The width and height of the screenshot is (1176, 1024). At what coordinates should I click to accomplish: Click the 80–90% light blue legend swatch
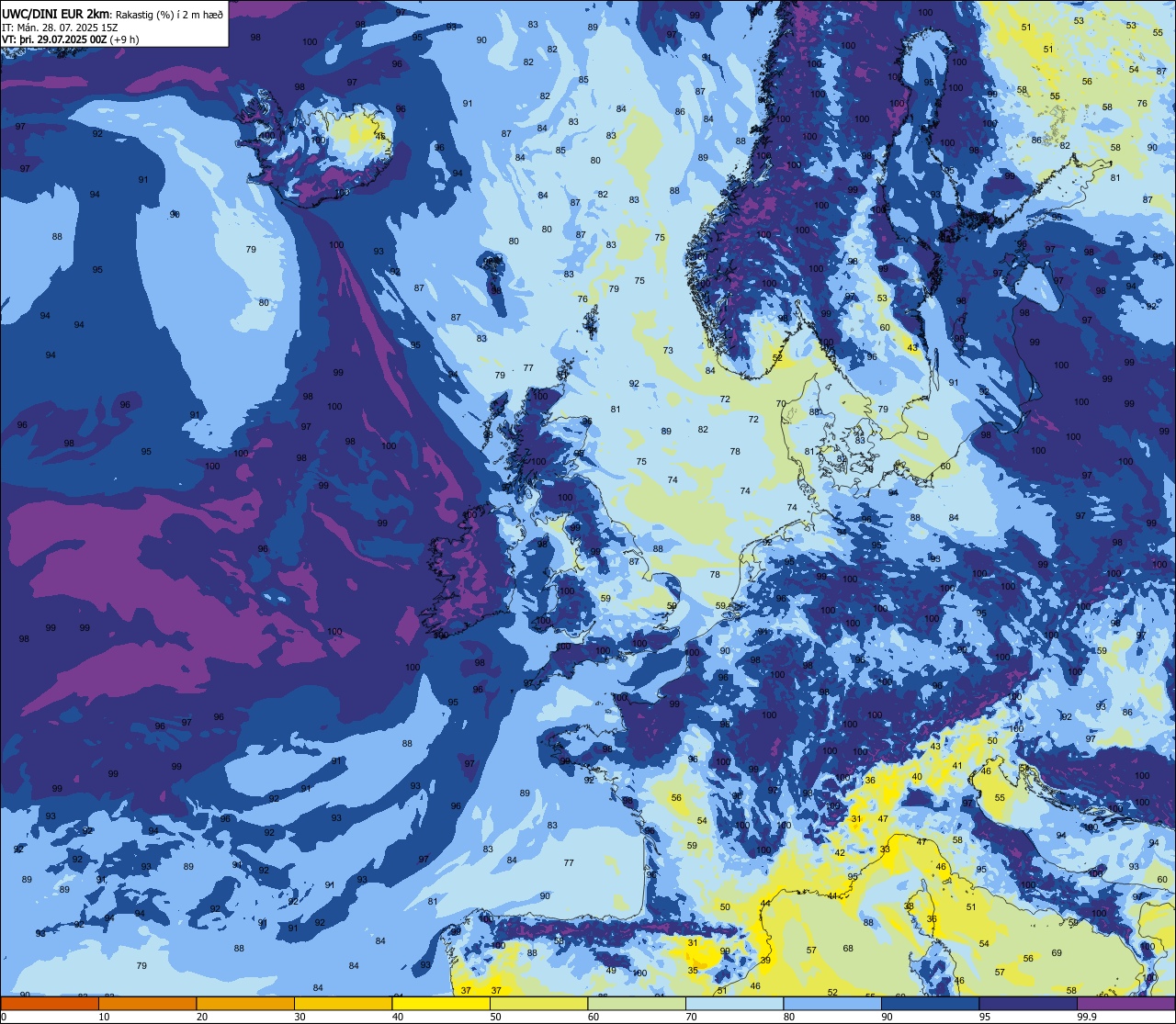[832, 1003]
